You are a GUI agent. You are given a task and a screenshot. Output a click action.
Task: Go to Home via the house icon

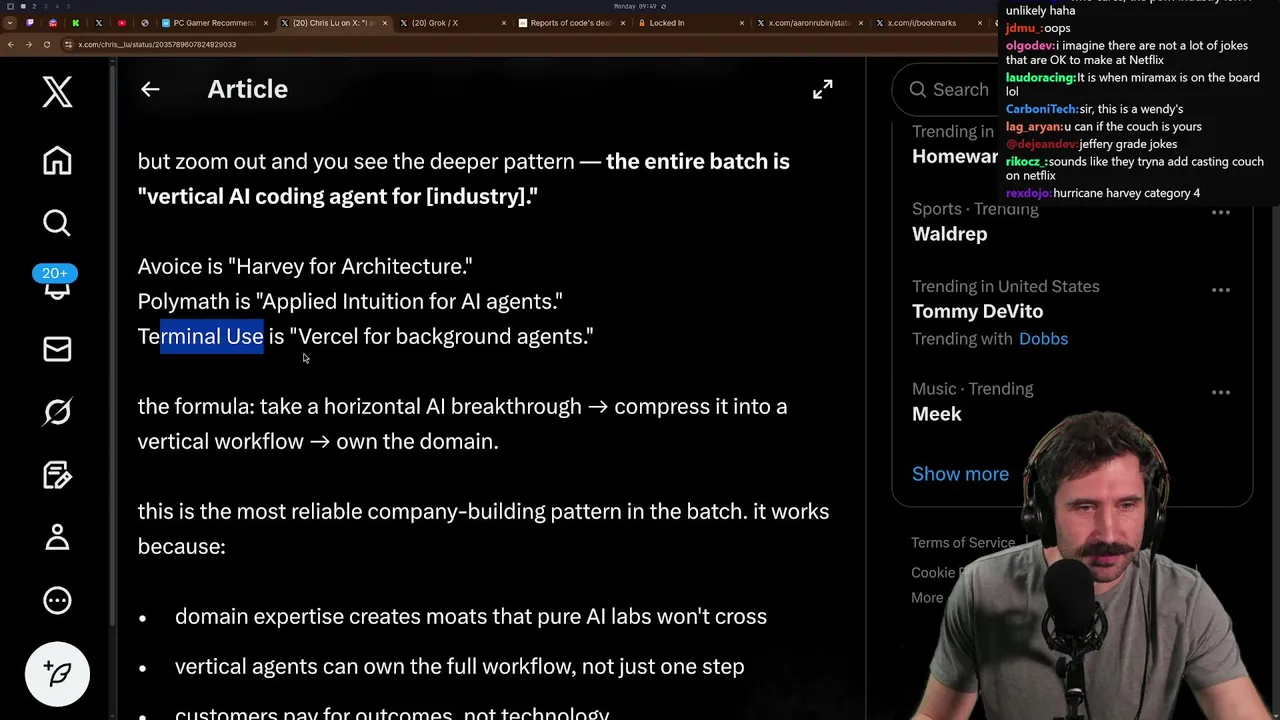pos(57,160)
